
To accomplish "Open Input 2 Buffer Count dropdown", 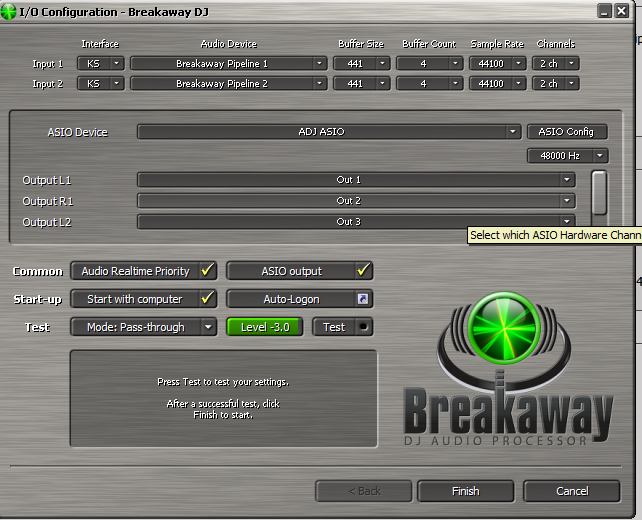I will (430, 84).
